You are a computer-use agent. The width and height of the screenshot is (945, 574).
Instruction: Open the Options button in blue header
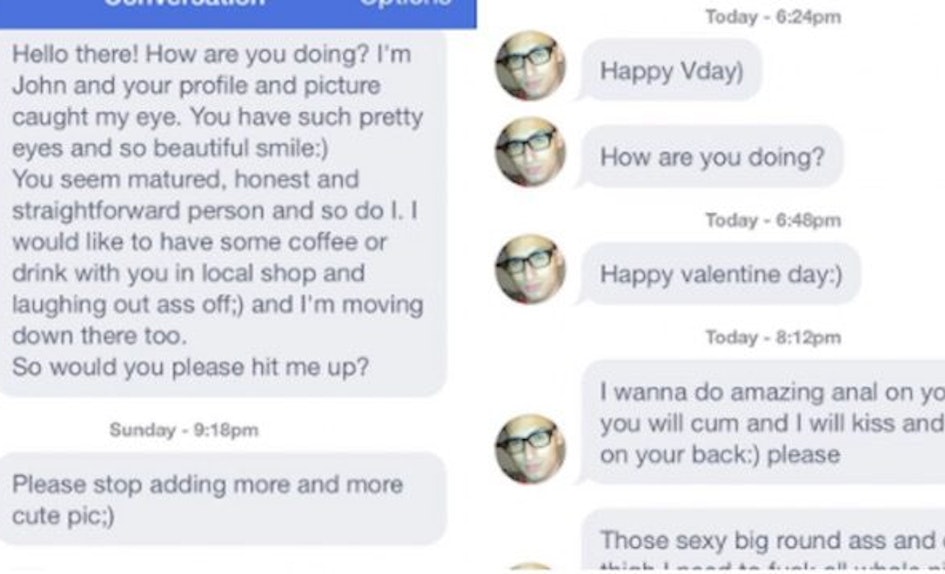(x=405, y=4)
